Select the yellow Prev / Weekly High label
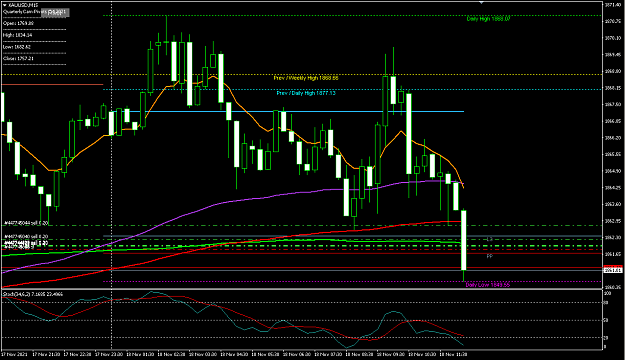Viewport: 625px width, 360px height. (x=306, y=78)
